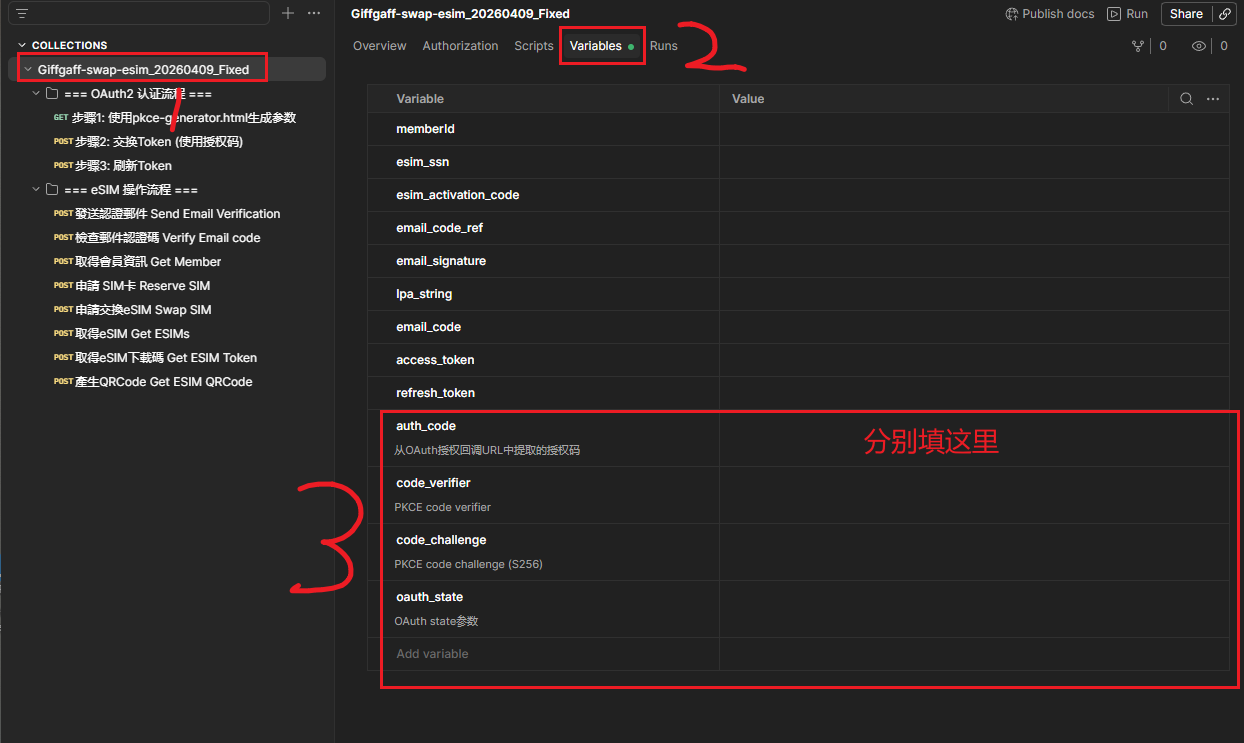Select the auth_code variable name
The width and height of the screenshot is (1244, 743).
click(426, 426)
